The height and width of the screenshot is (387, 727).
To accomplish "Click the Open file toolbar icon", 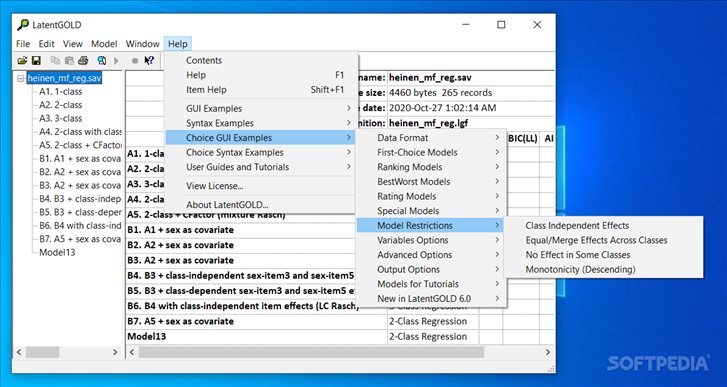I will (22, 61).
